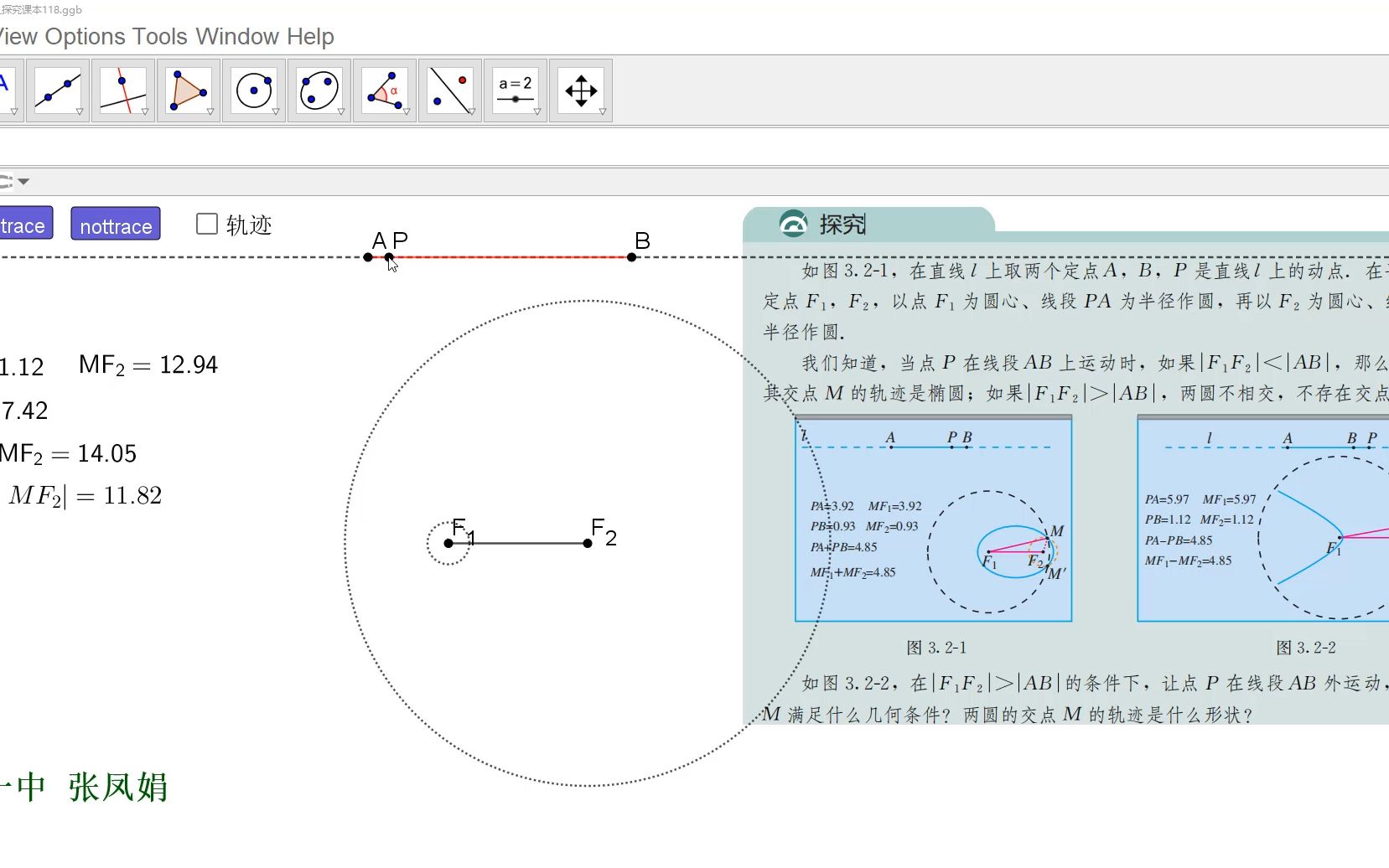The height and width of the screenshot is (868, 1389).
Task: Click the author name 张凤娟
Action: click(x=118, y=788)
